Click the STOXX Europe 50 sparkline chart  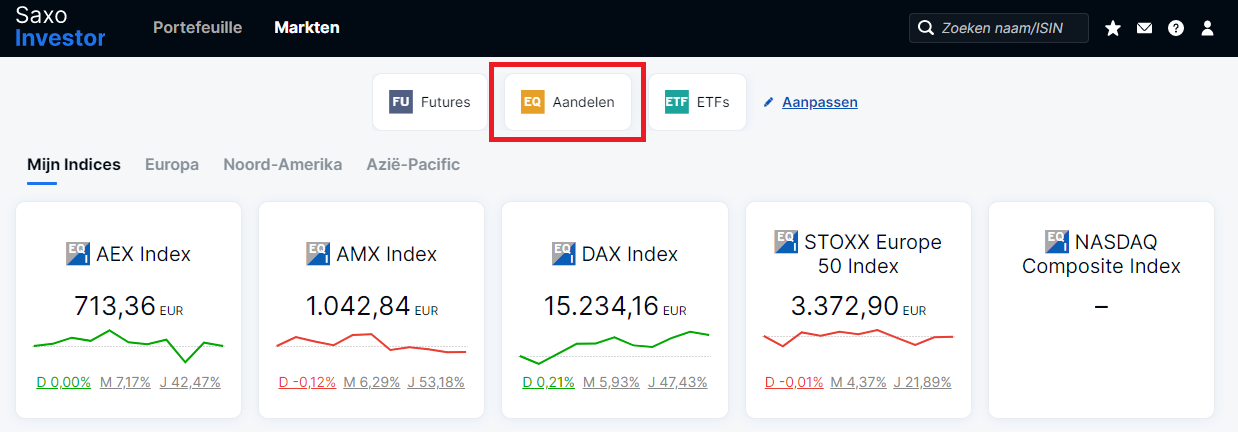pos(858,337)
